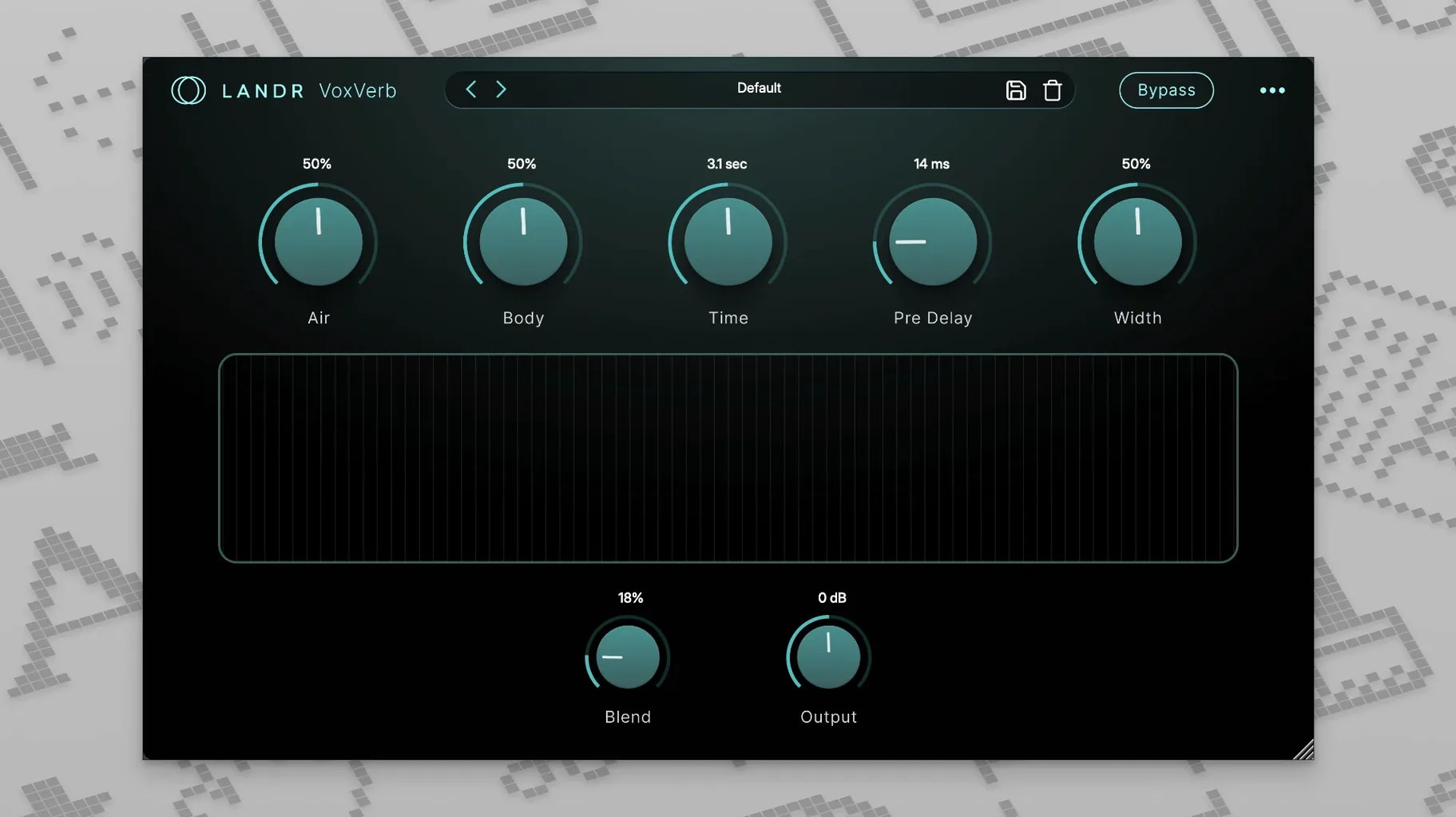Click the Body 50% value
This screenshot has width=1456, height=817.
click(522, 164)
